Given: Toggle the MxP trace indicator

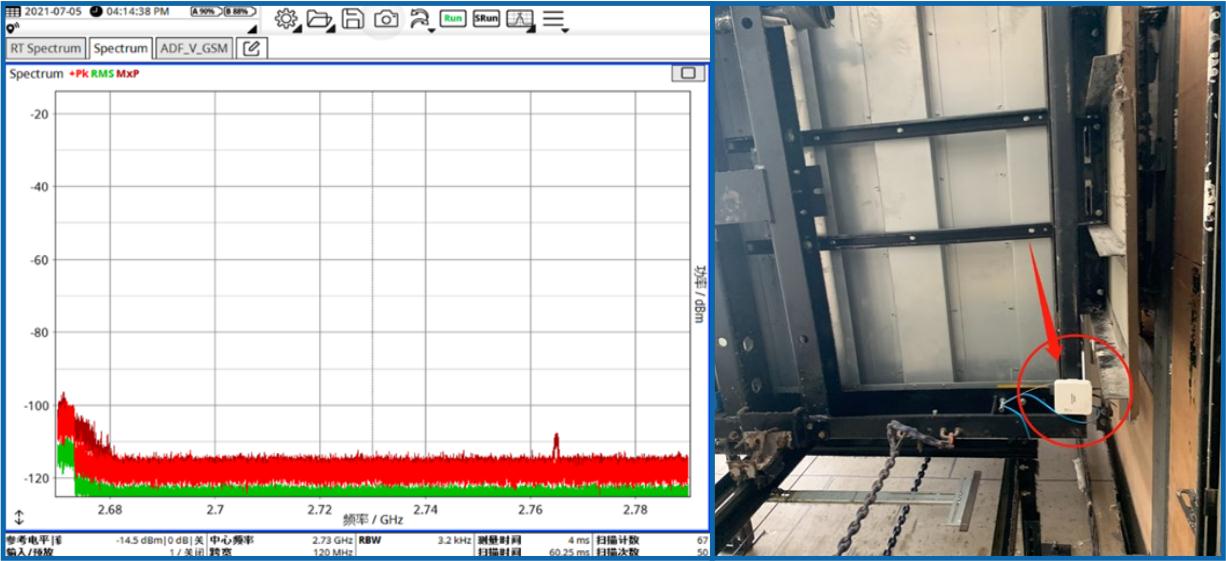Looking at the screenshot, I should point(128,74).
